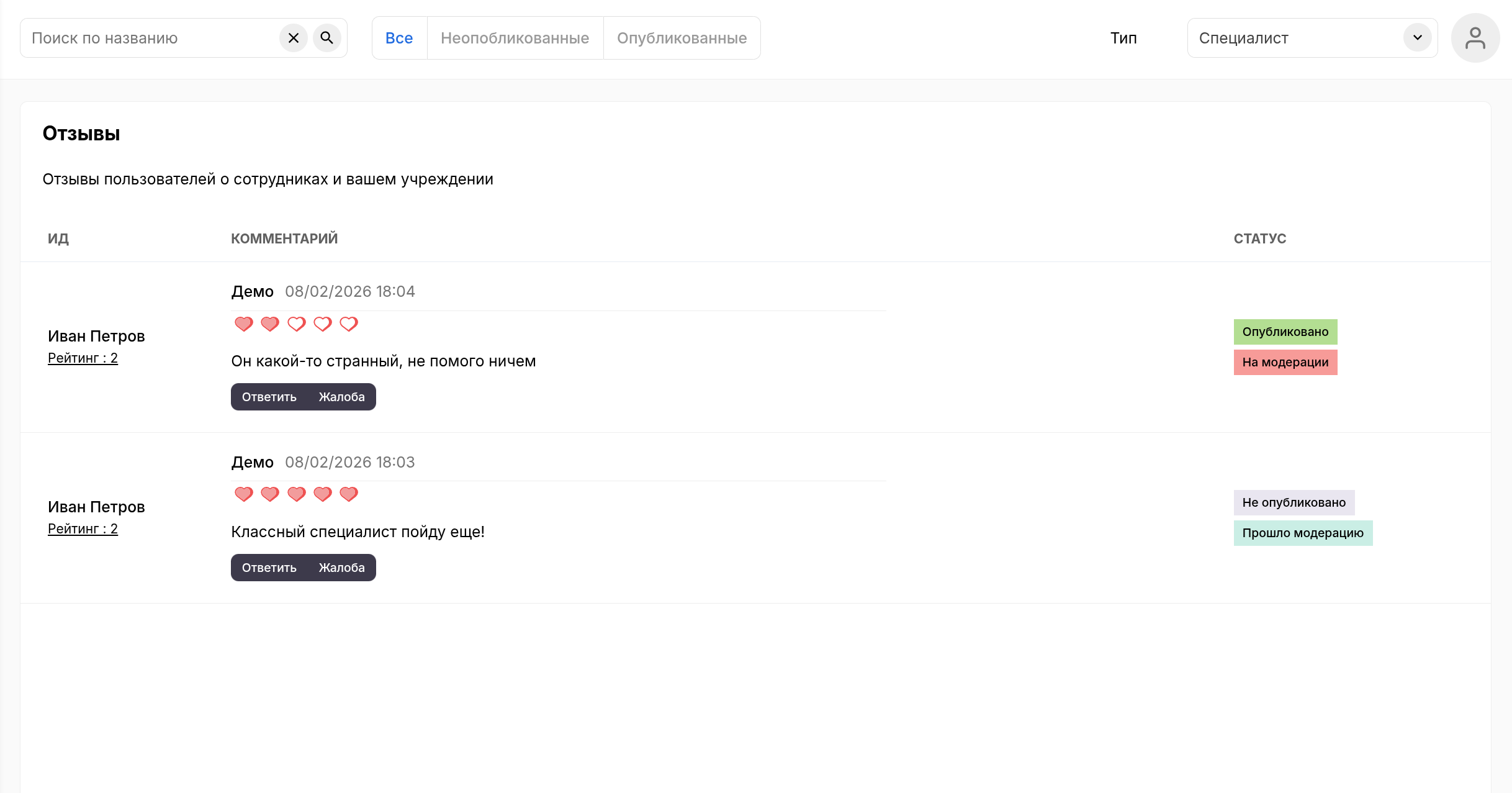Switch to the Опубликованные tab
This screenshot has height=793, width=1512.
click(682, 38)
